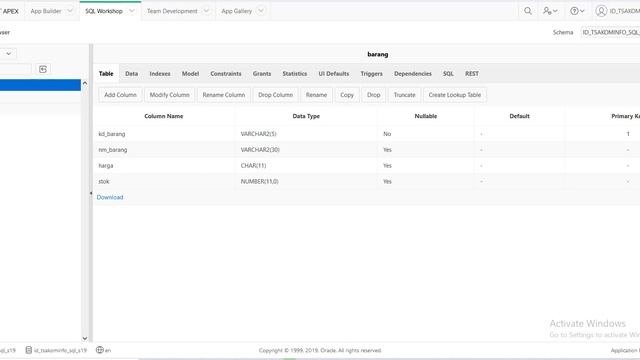The width and height of the screenshot is (640, 360).
Task: Switch to the UI Defaults tab
Action: click(333, 73)
